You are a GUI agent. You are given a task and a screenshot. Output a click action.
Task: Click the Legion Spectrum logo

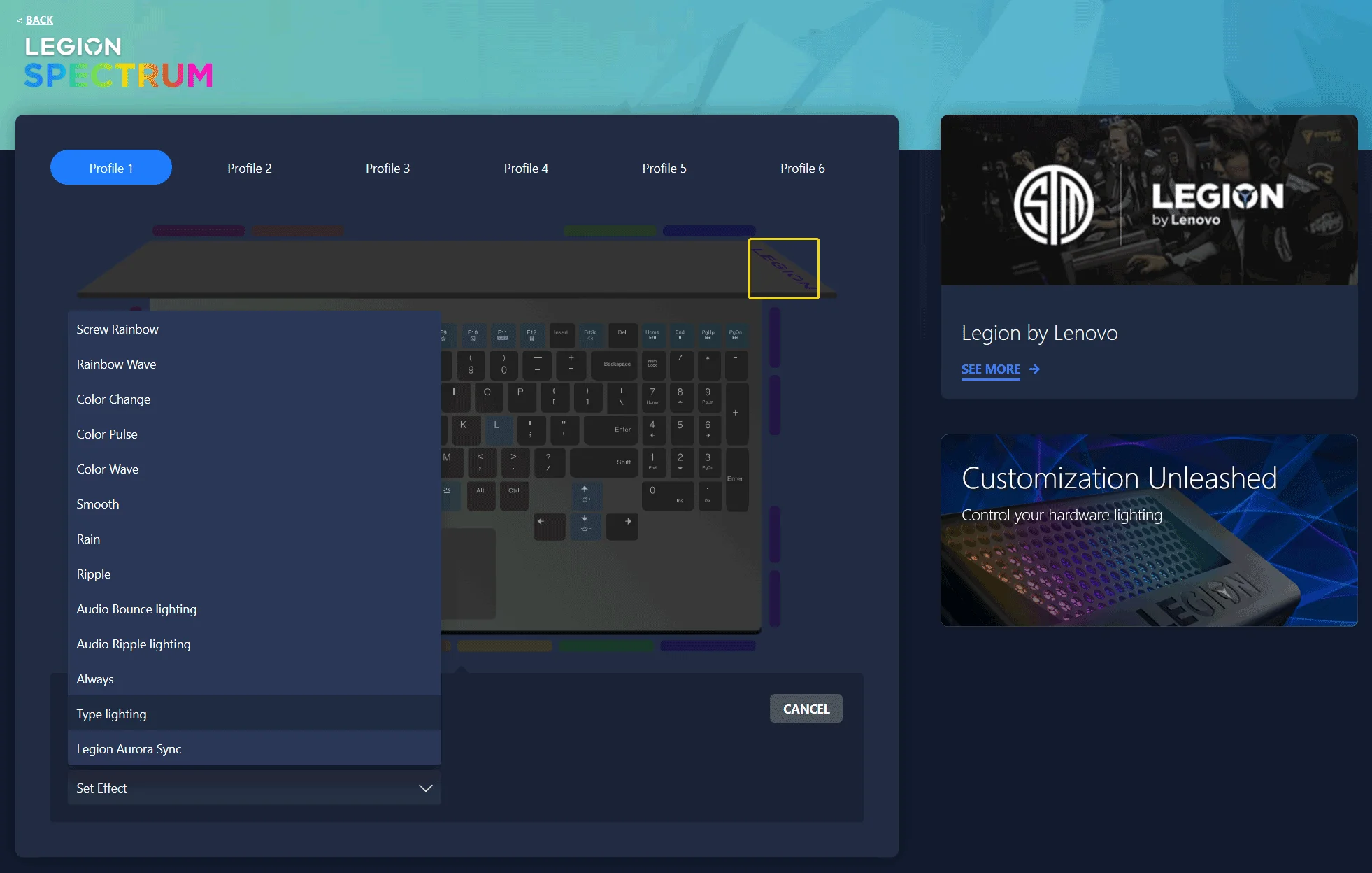pyautogui.click(x=118, y=63)
